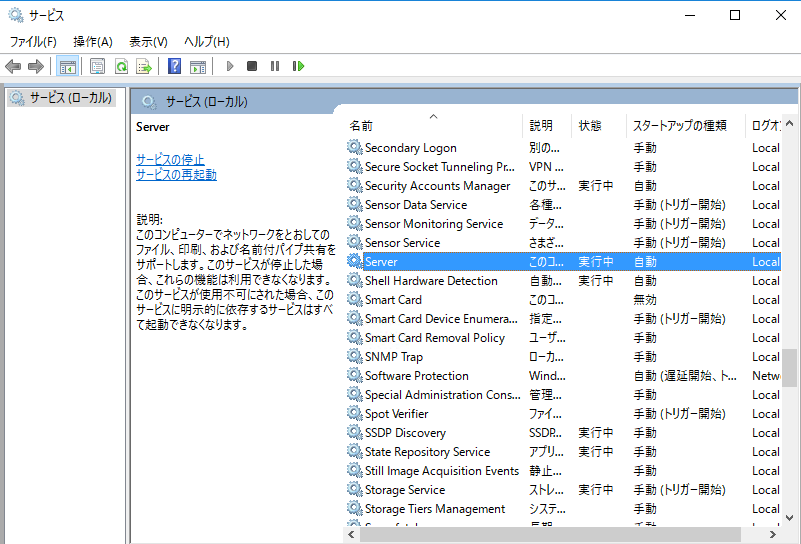Click the blue Help question mark icon
Viewport: 801px width, 544px height.
174,66
